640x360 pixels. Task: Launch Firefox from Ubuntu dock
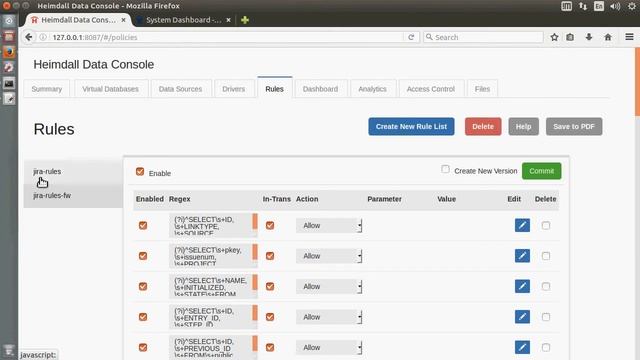(x=9, y=52)
